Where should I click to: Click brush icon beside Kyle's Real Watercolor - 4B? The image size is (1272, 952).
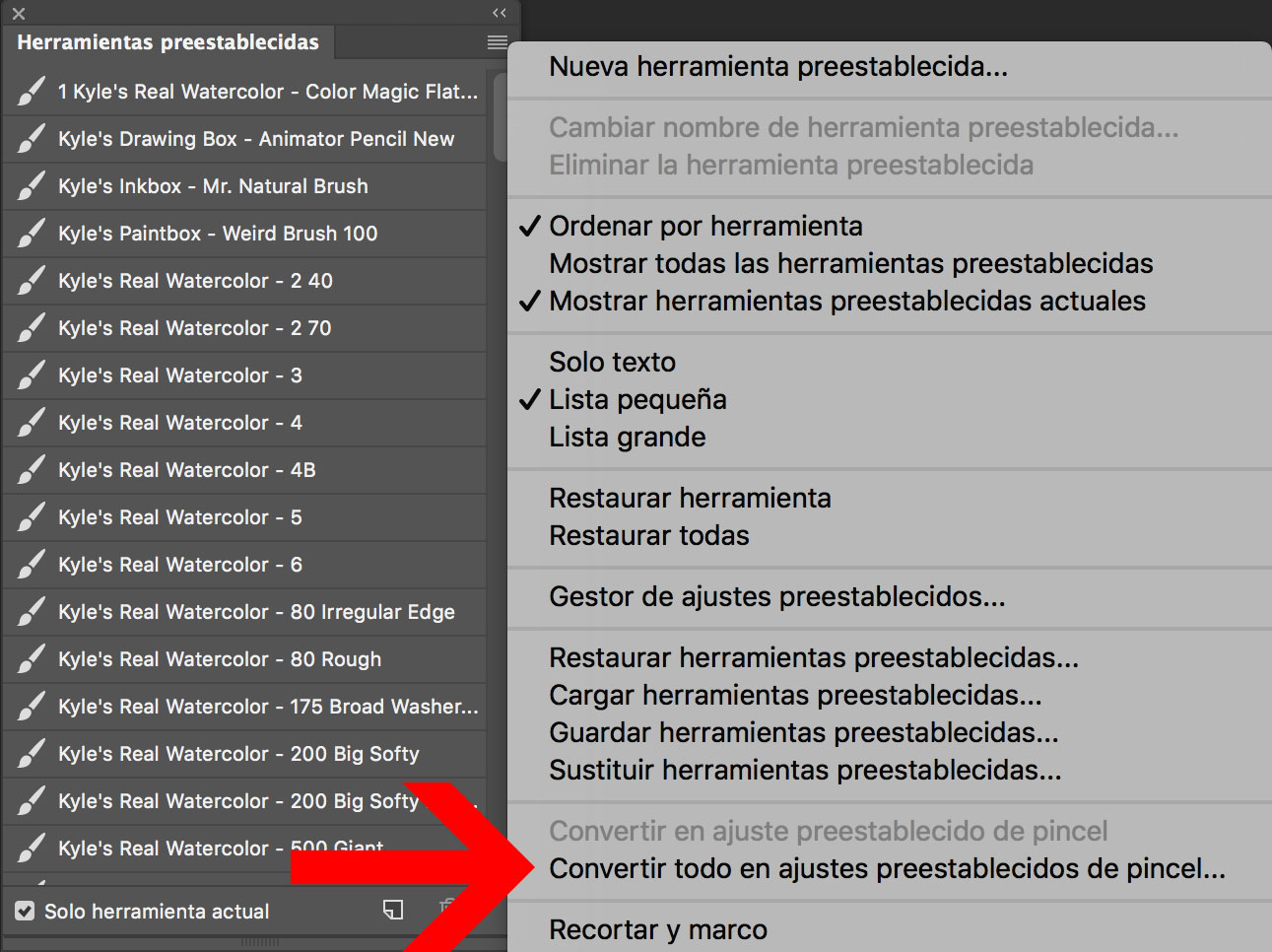pyautogui.click(x=32, y=470)
